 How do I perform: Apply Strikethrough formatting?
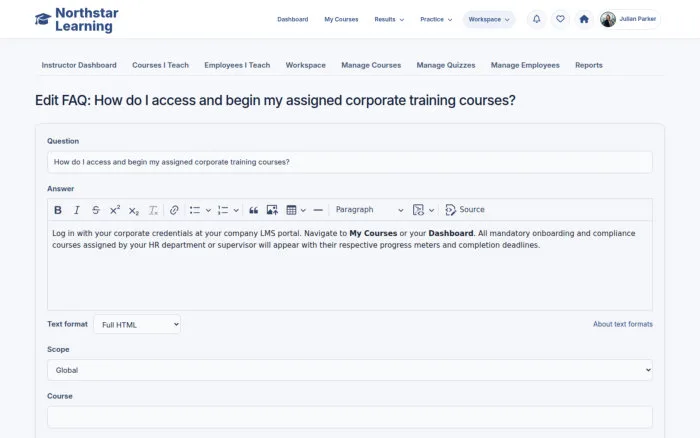pos(96,210)
